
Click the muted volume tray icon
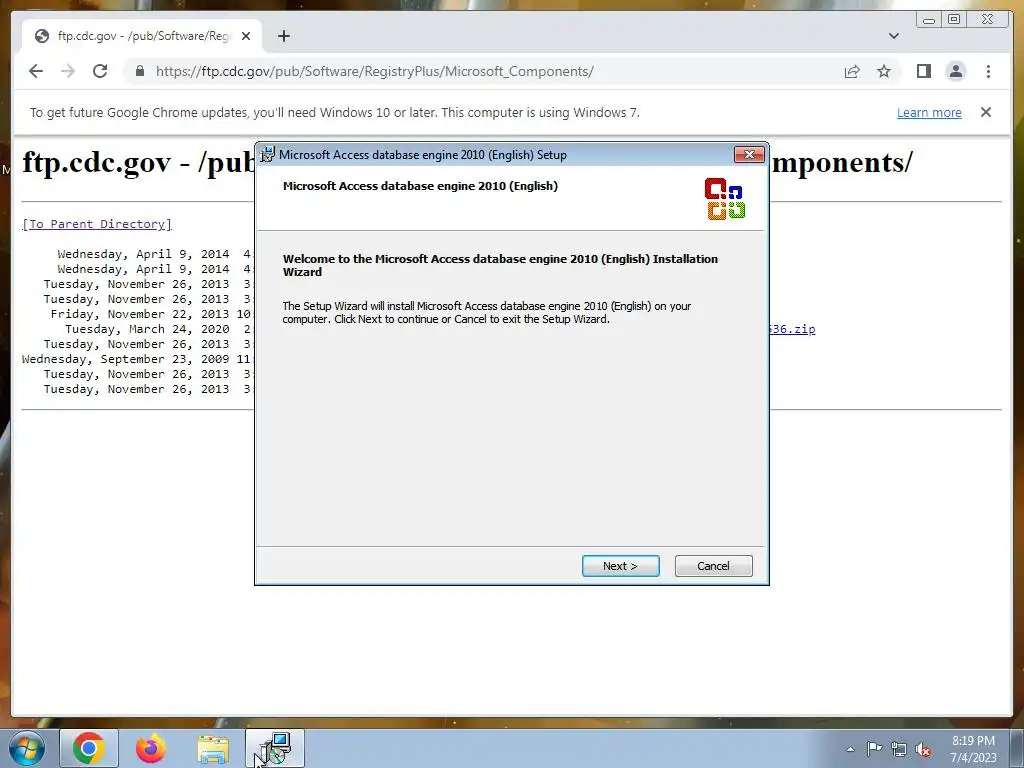[923, 749]
